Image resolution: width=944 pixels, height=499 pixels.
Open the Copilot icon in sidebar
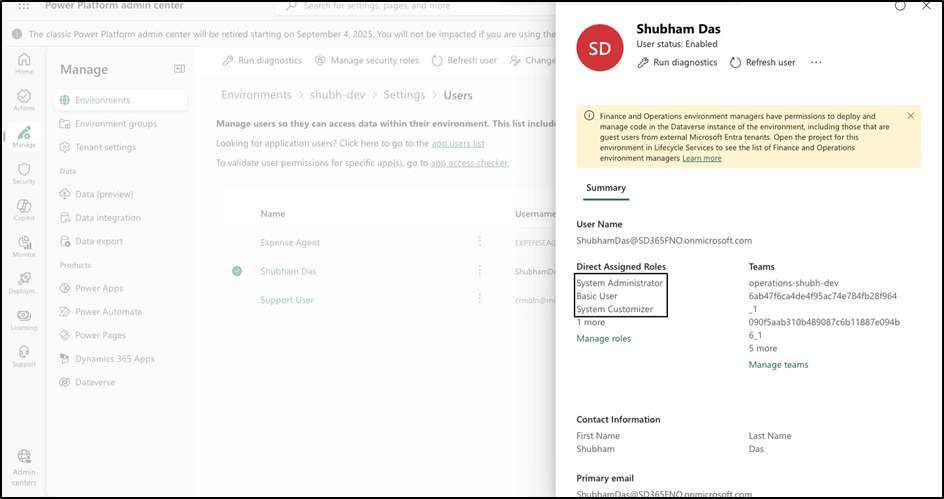click(x=24, y=208)
